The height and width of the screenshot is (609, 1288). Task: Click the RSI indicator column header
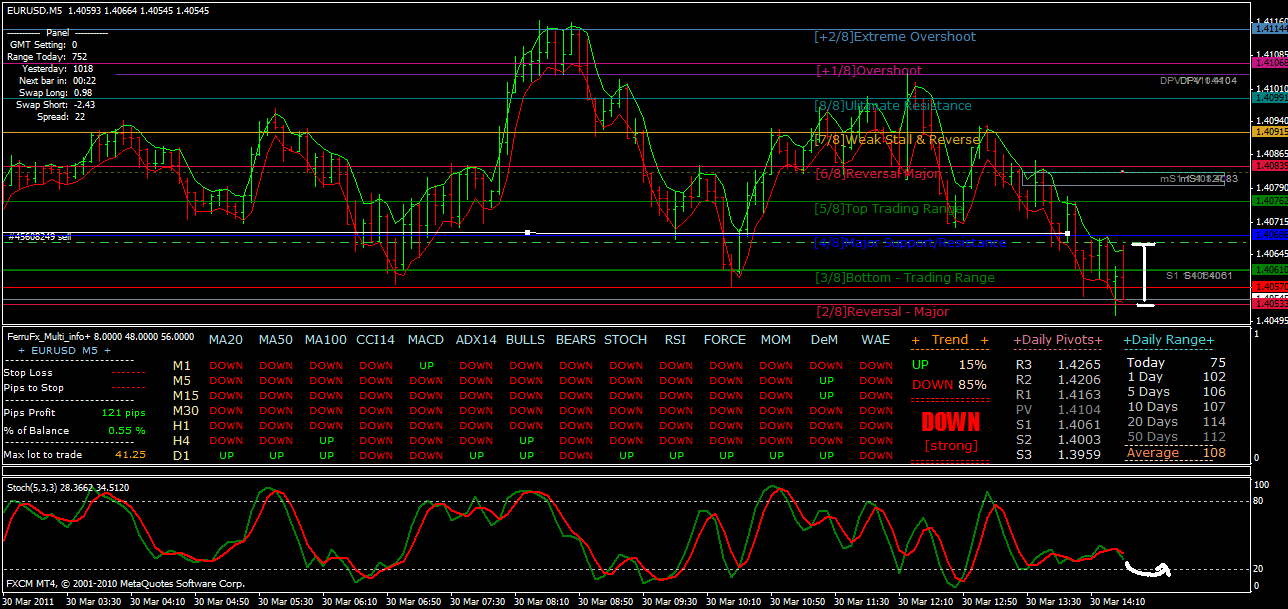[675, 340]
